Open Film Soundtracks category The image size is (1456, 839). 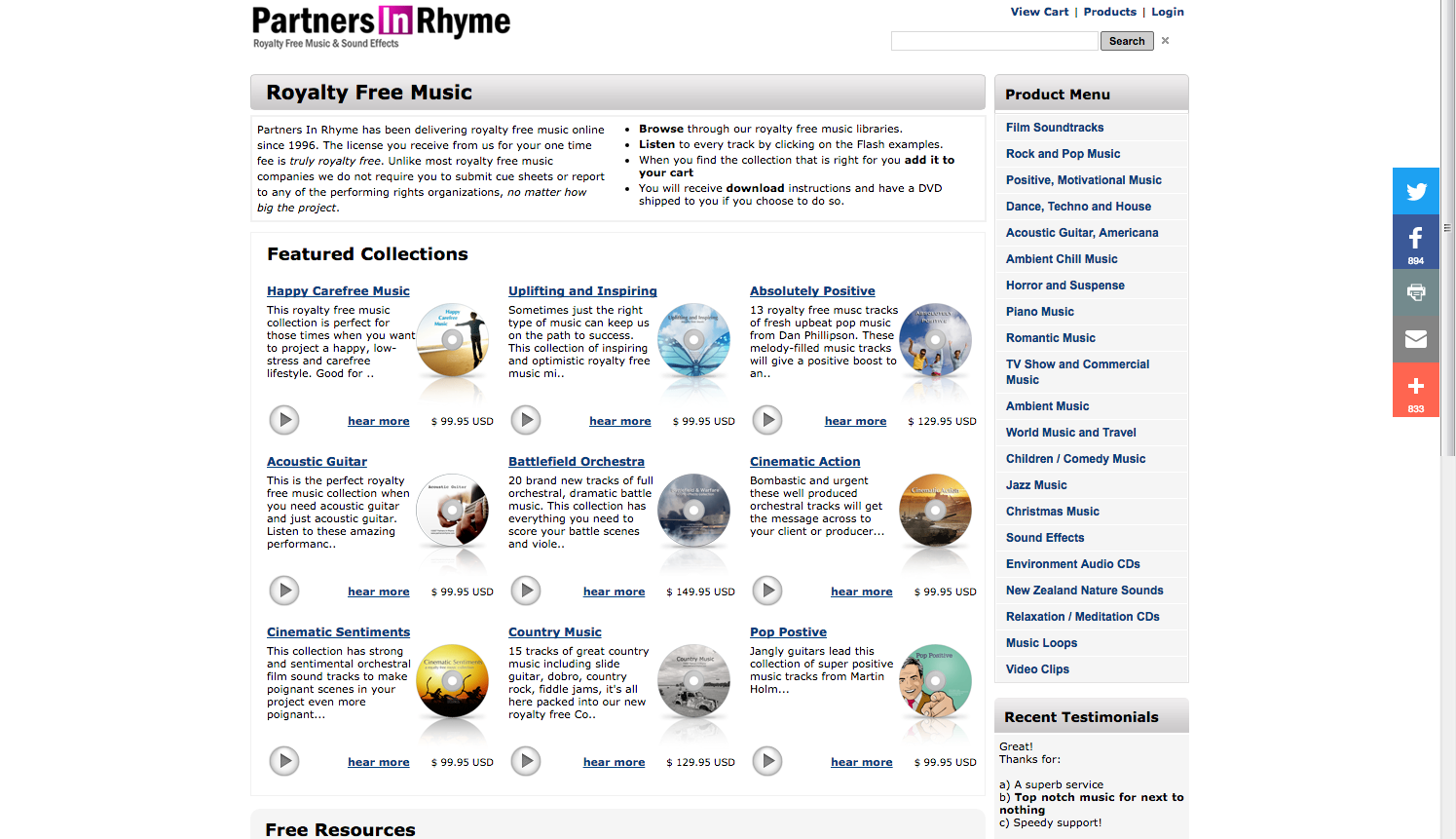pyautogui.click(x=1055, y=128)
